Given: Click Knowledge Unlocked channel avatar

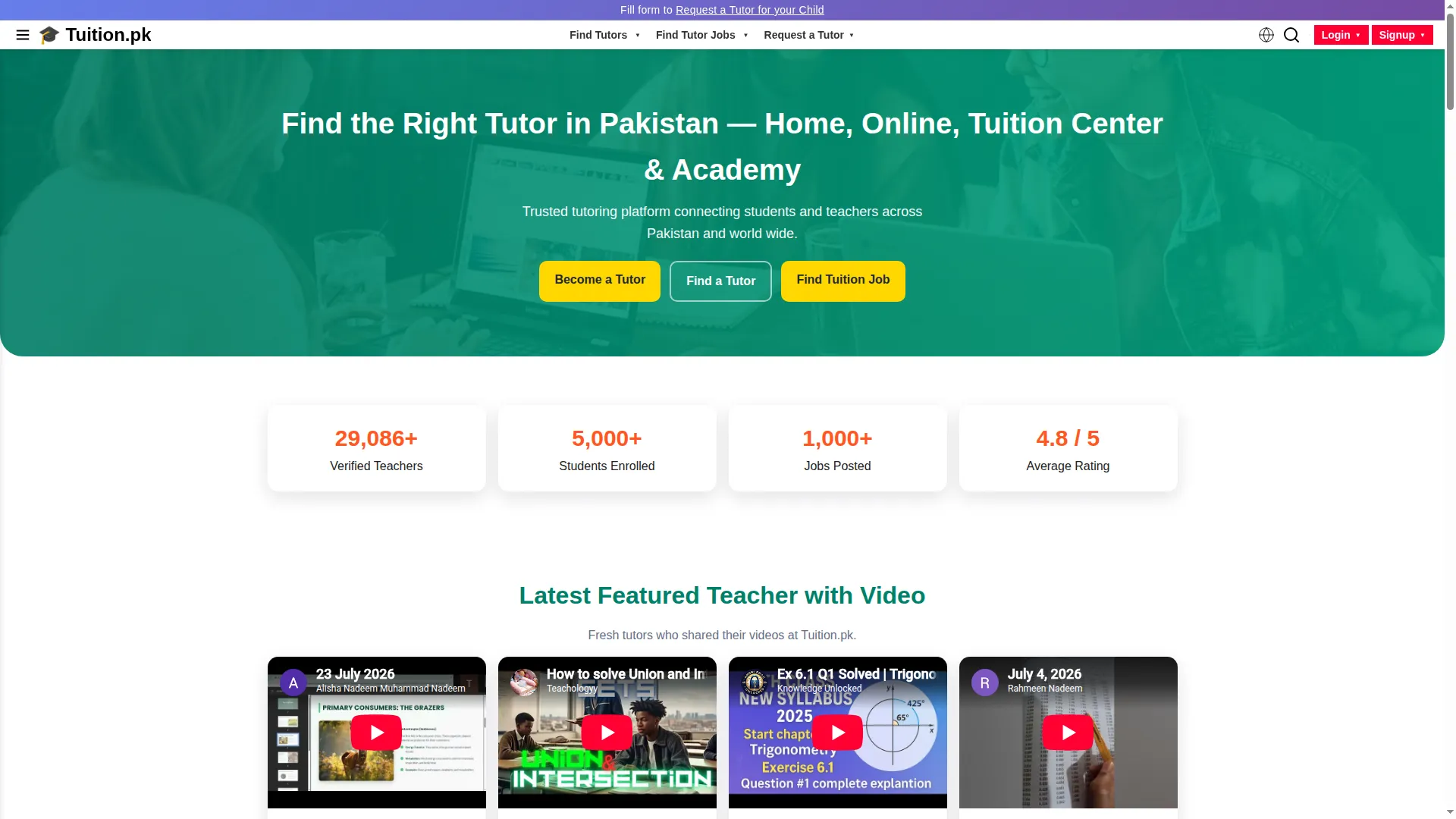Looking at the screenshot, I should [x=755, y=682].
